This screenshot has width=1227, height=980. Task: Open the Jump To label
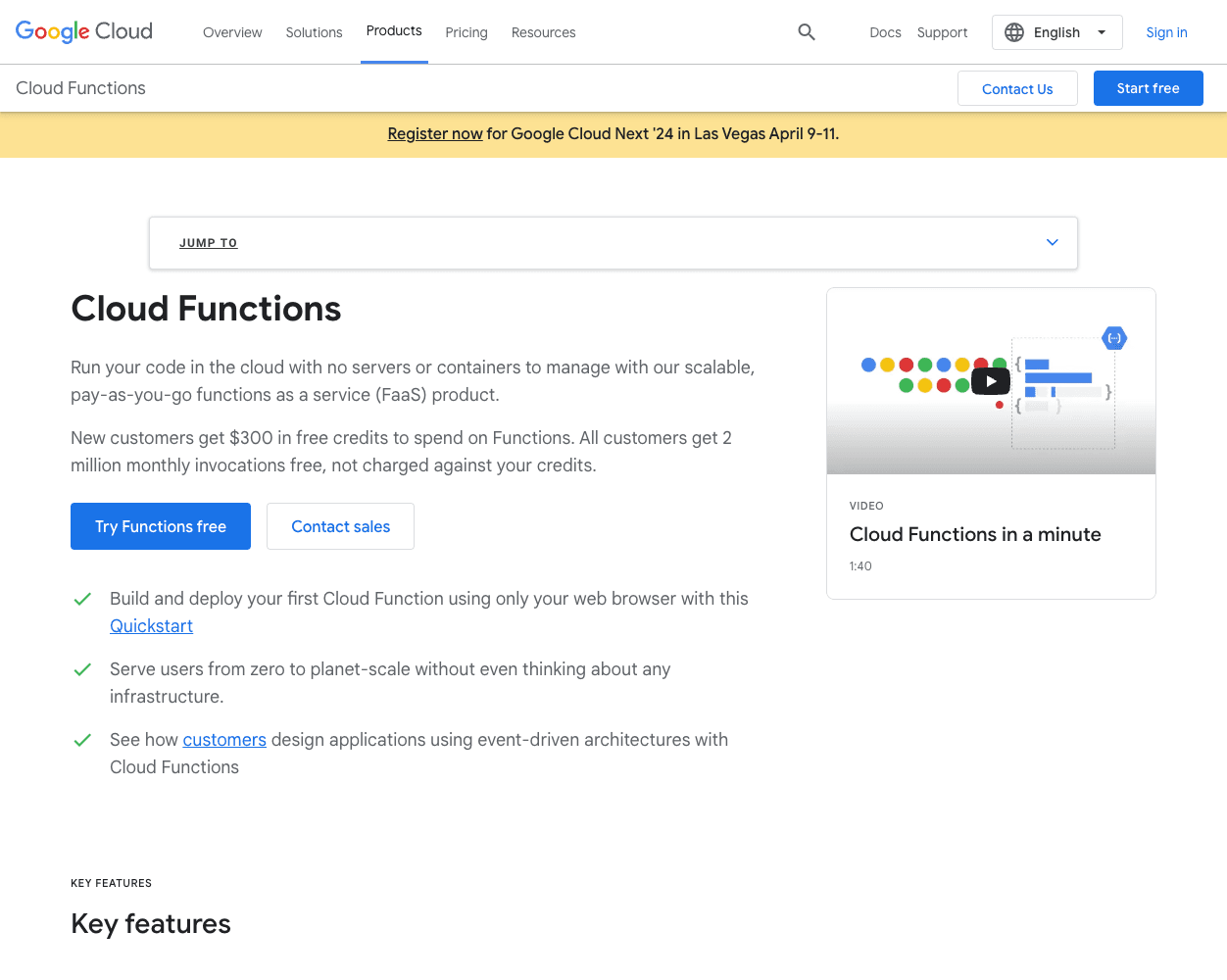208,243
